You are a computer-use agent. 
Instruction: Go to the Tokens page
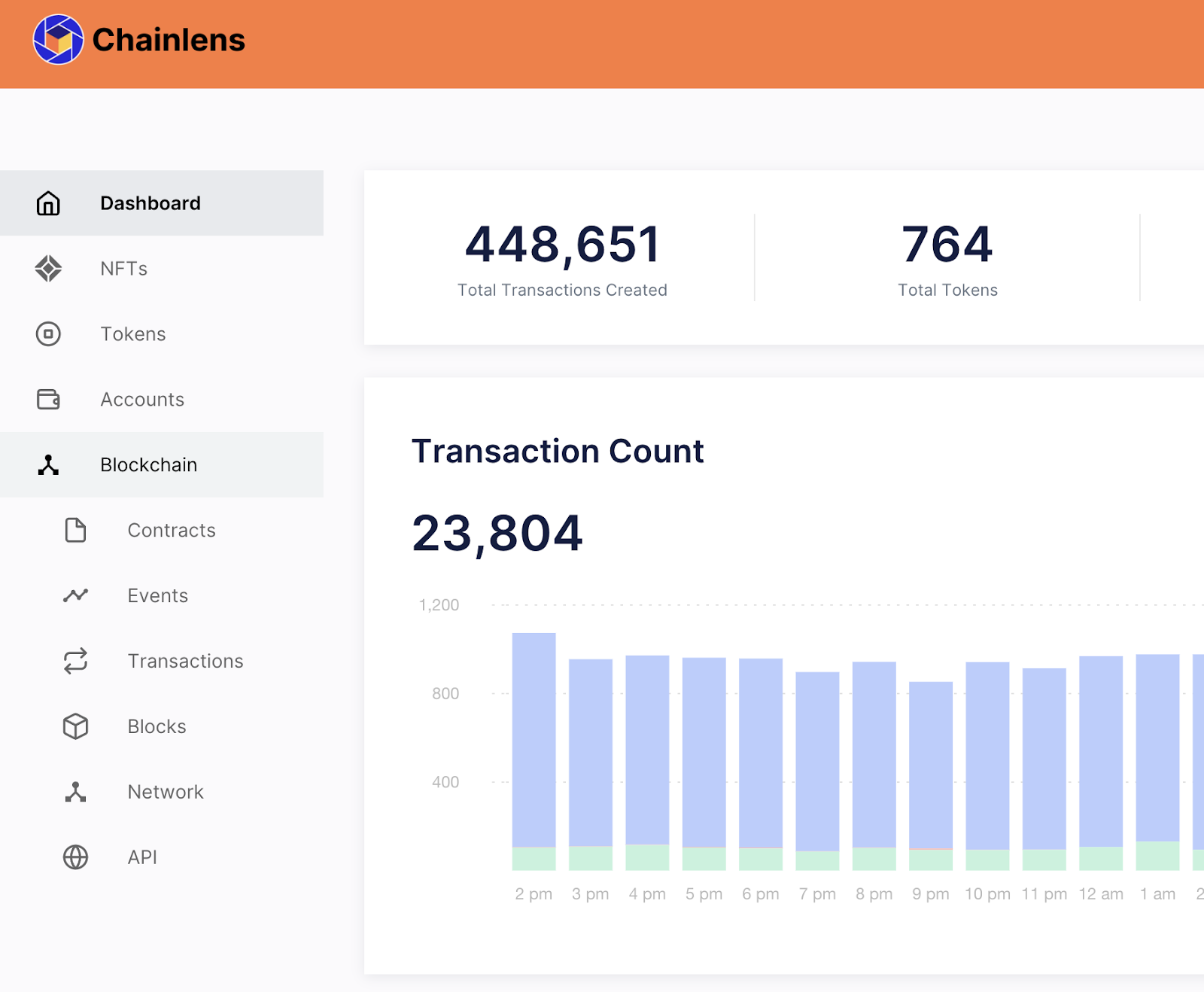(x=133, y=334)
